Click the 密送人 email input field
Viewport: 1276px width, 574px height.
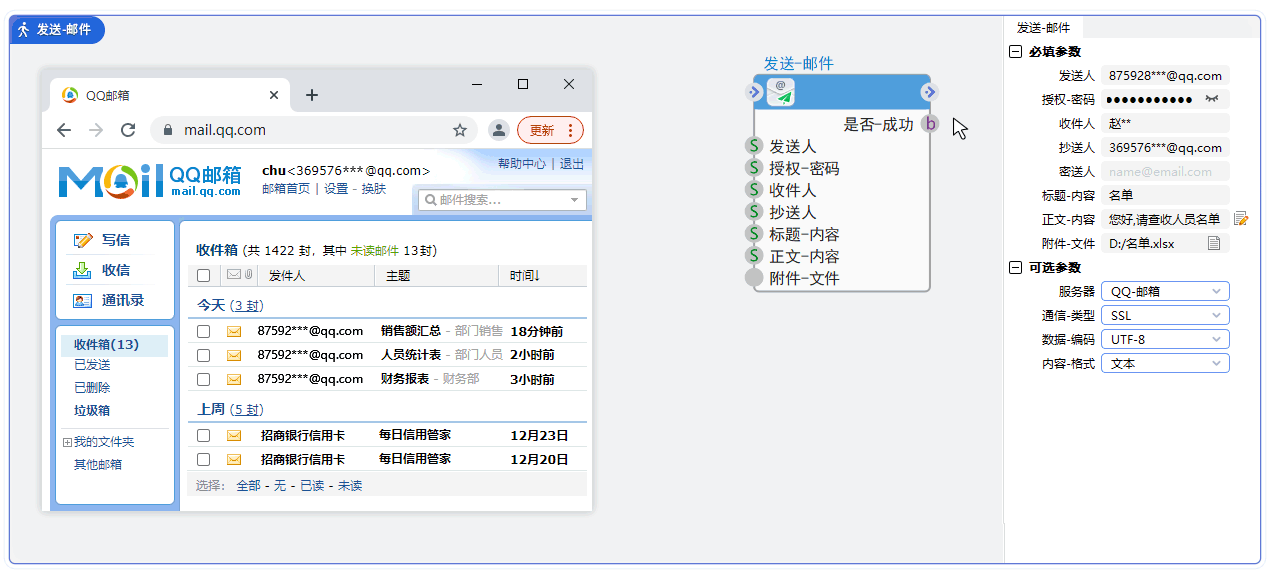pyautogui.click(x=1165, y=171)
